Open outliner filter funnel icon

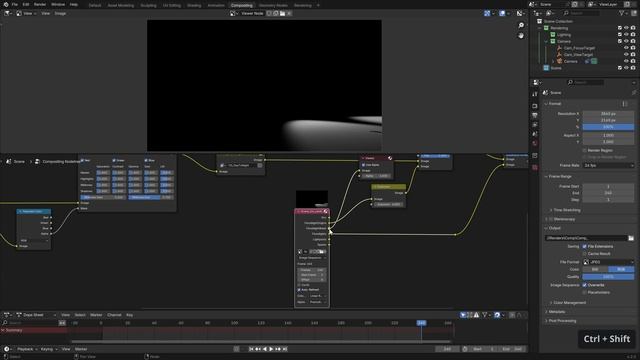[x=622, y=13]
